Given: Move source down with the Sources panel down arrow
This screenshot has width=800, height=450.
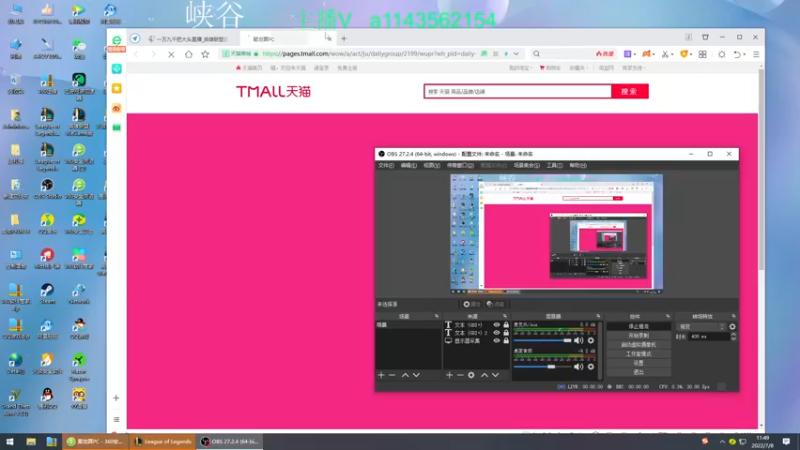Looking at the screenshot, I should tap(495, 375).
